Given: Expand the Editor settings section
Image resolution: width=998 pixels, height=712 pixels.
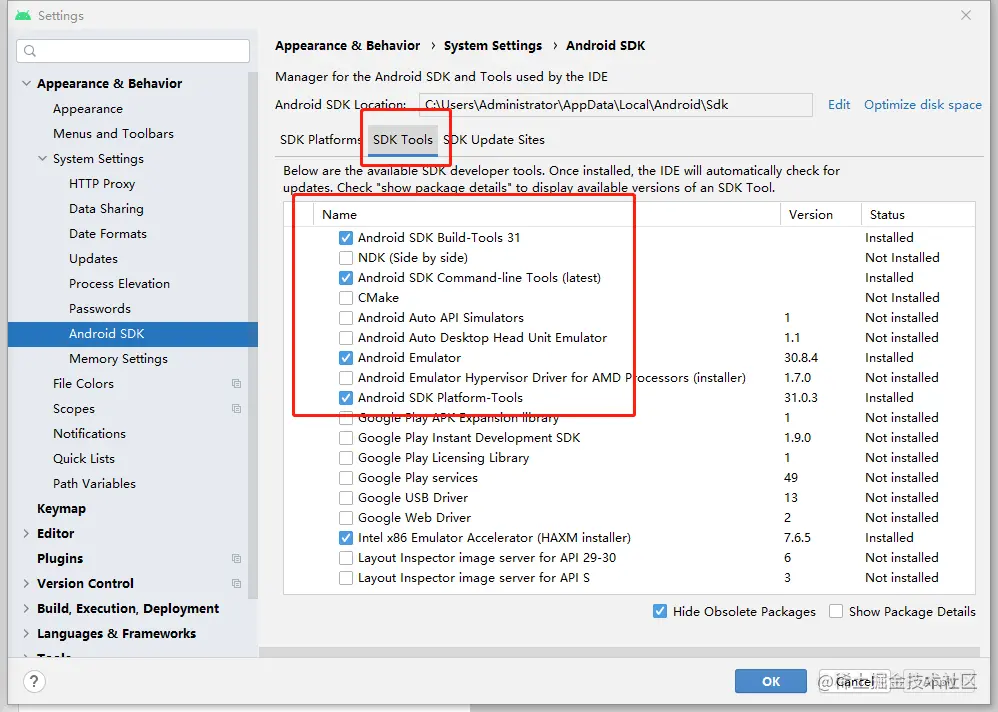Looking at the screenshot, I should 26,534.
